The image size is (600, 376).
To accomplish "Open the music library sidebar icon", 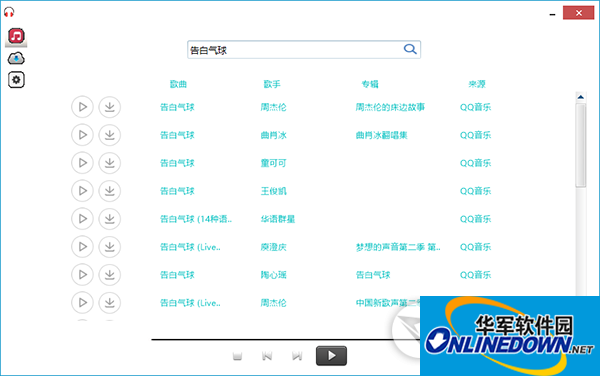I will (x=16, y=36).
